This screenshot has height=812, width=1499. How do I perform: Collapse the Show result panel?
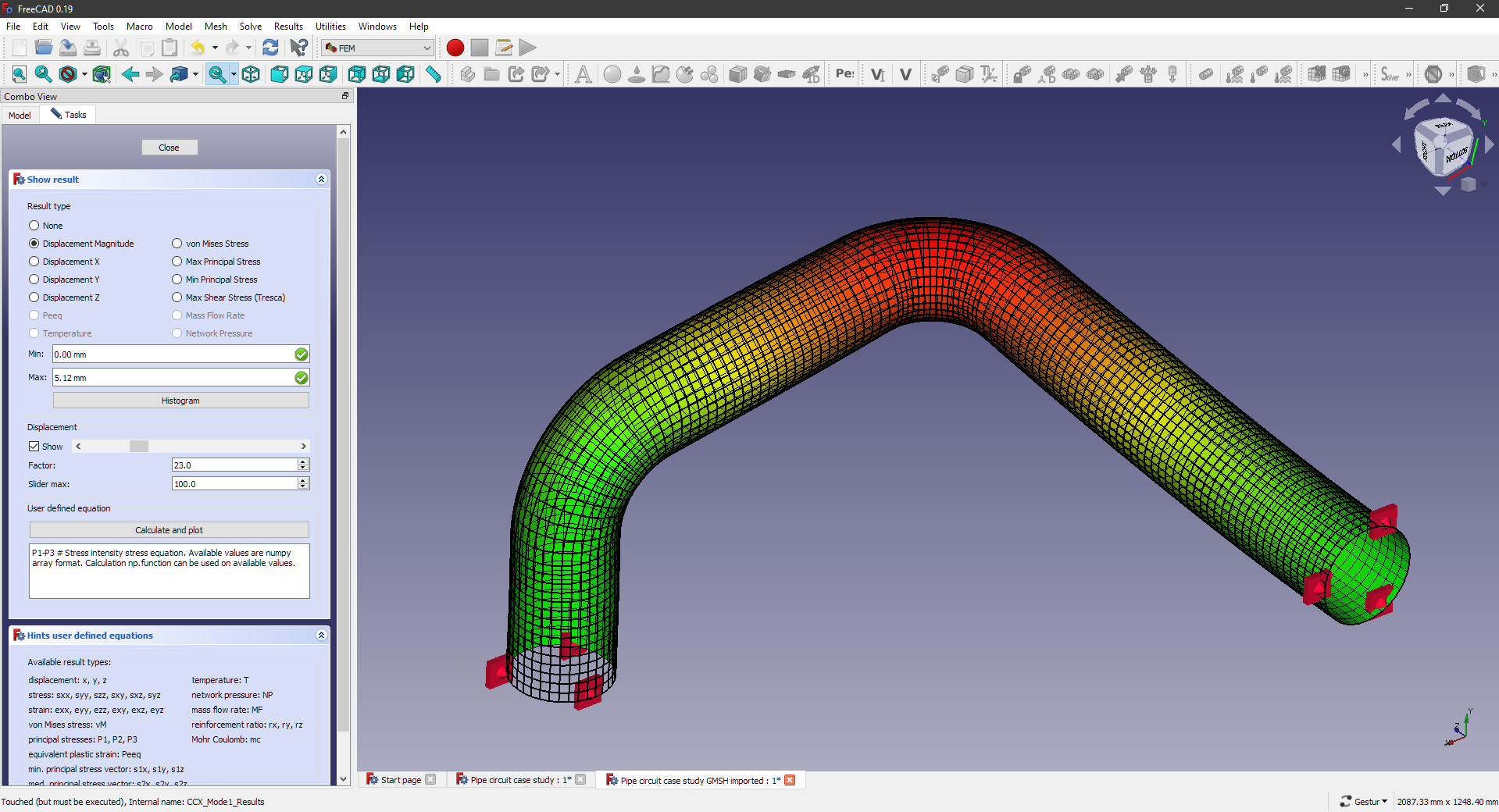click(x=320, y=179)
